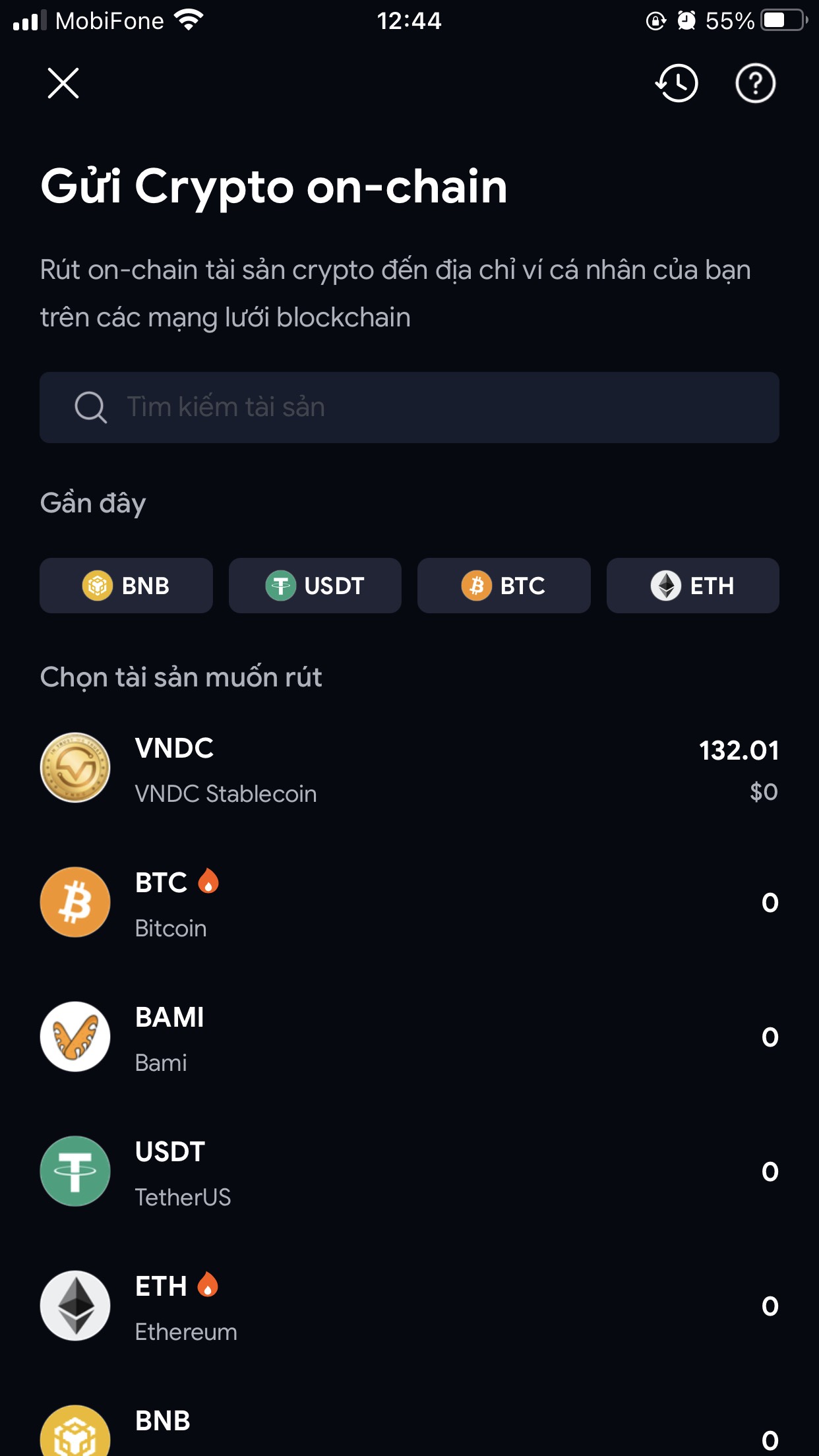
Task: Click the search magnifier icon
Action: [x=90, y=407]
